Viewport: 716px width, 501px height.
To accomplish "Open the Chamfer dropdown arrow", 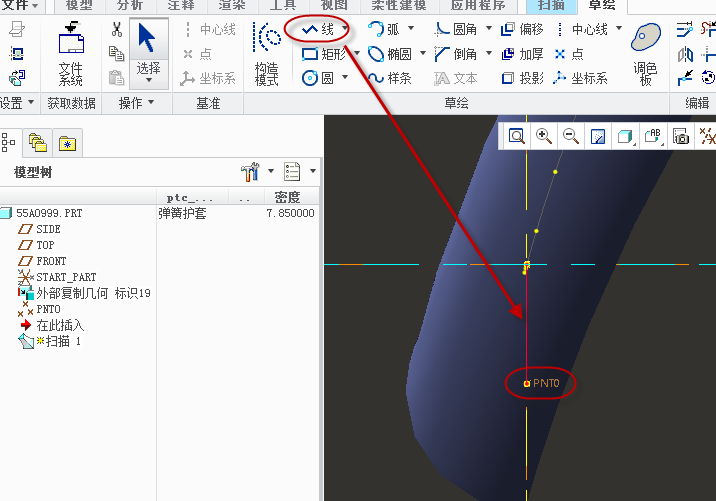I will (489, 53).
